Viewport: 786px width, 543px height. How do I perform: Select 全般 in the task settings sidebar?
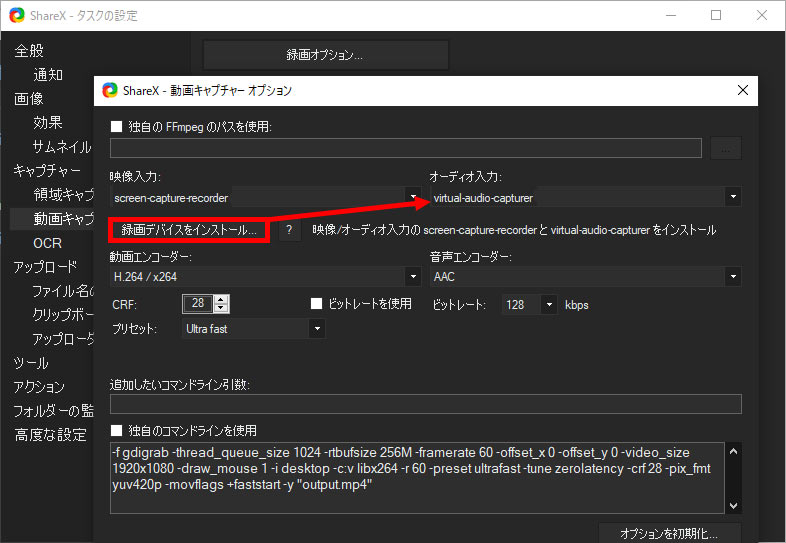pos(29,51)
